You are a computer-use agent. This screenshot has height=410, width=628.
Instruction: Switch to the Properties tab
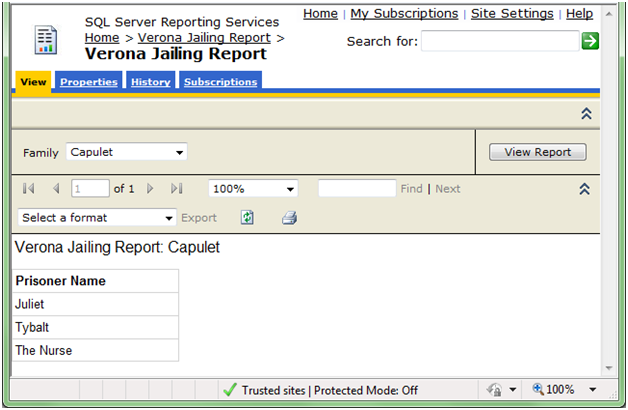point(88,82)
